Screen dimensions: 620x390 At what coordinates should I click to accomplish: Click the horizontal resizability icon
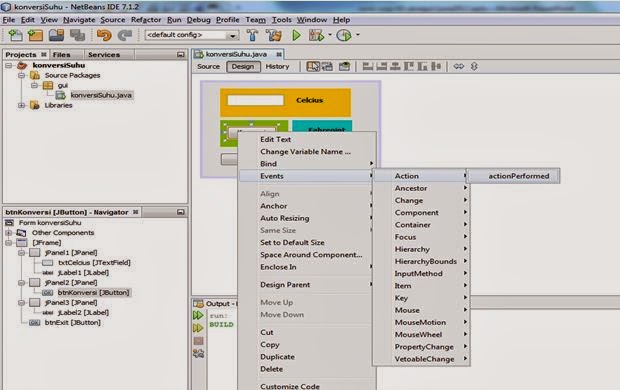point(459,66)
